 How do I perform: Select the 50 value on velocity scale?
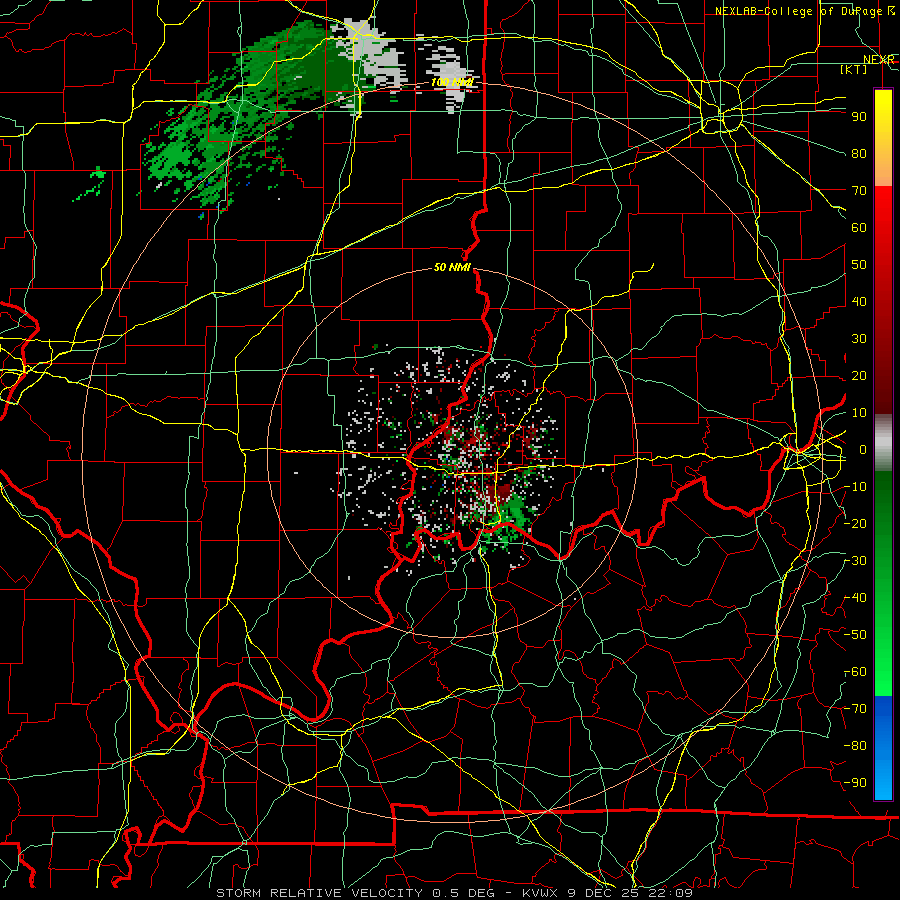point(859,265)
